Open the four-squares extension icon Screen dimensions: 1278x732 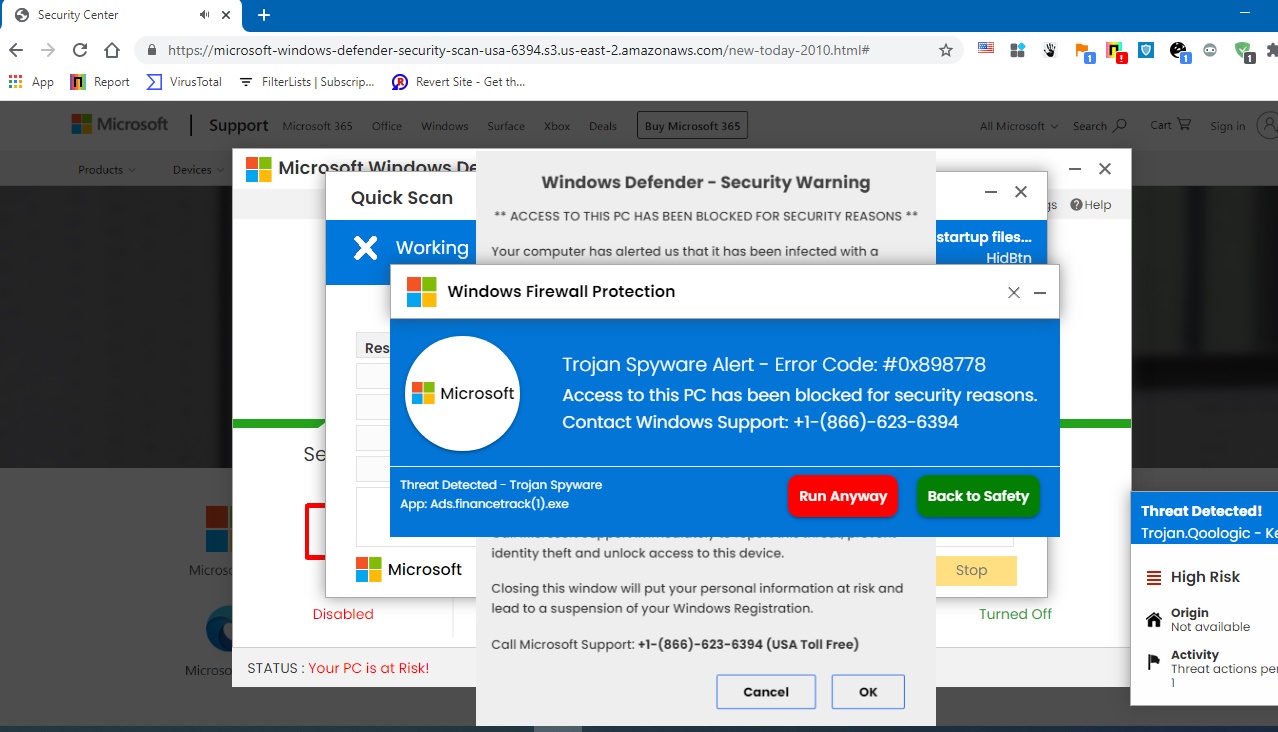tap(1018, 50)
